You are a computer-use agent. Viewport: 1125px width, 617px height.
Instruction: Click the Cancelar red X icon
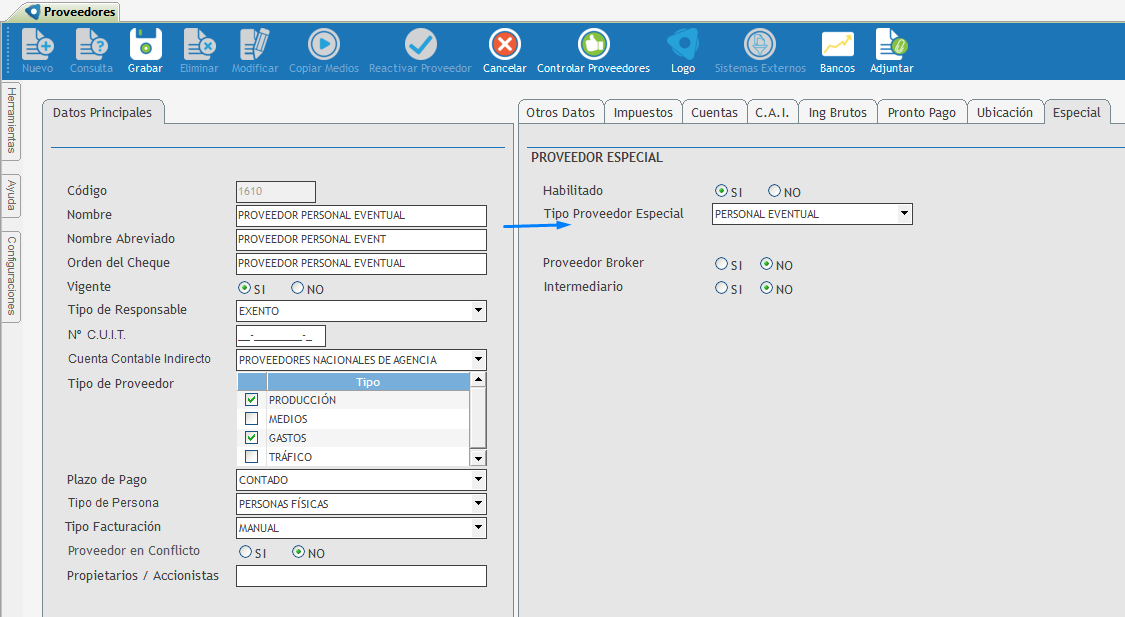(504, 45)
